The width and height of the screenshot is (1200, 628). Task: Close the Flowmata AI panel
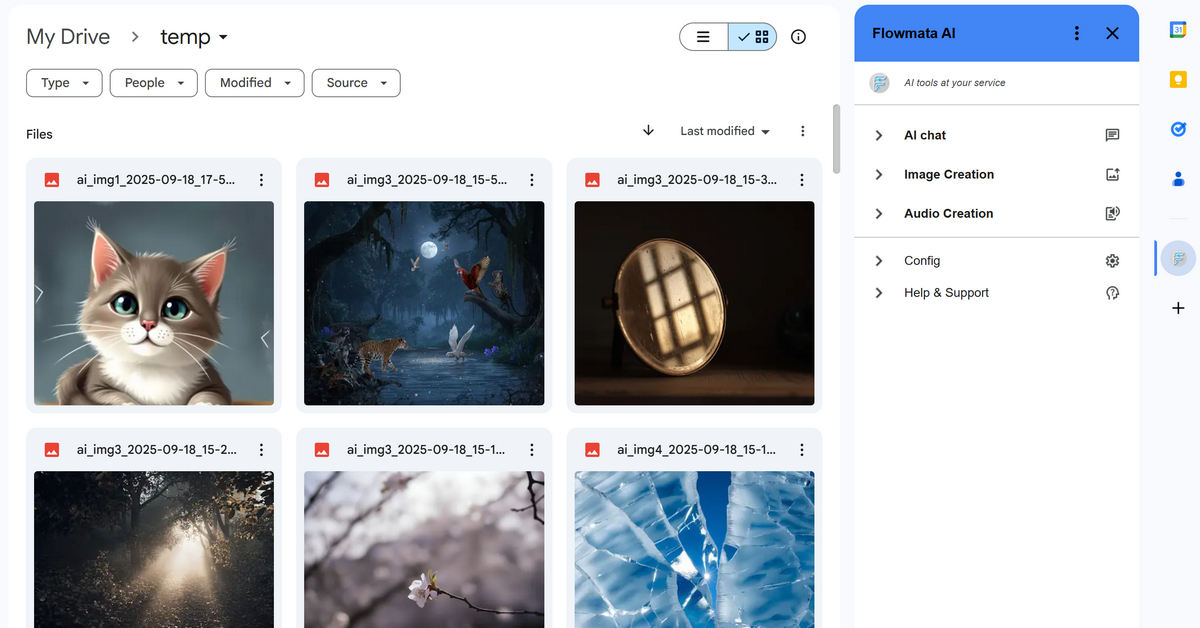1112,33
